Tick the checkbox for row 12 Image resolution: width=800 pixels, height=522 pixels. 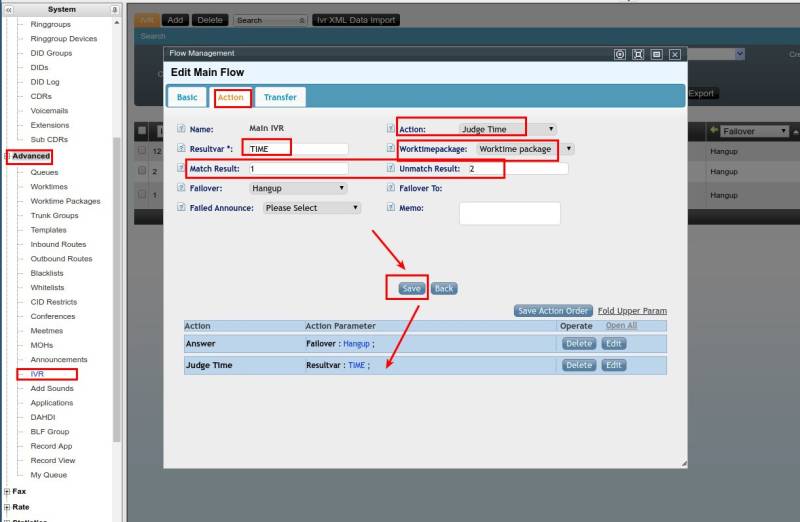tap(142, 151)
